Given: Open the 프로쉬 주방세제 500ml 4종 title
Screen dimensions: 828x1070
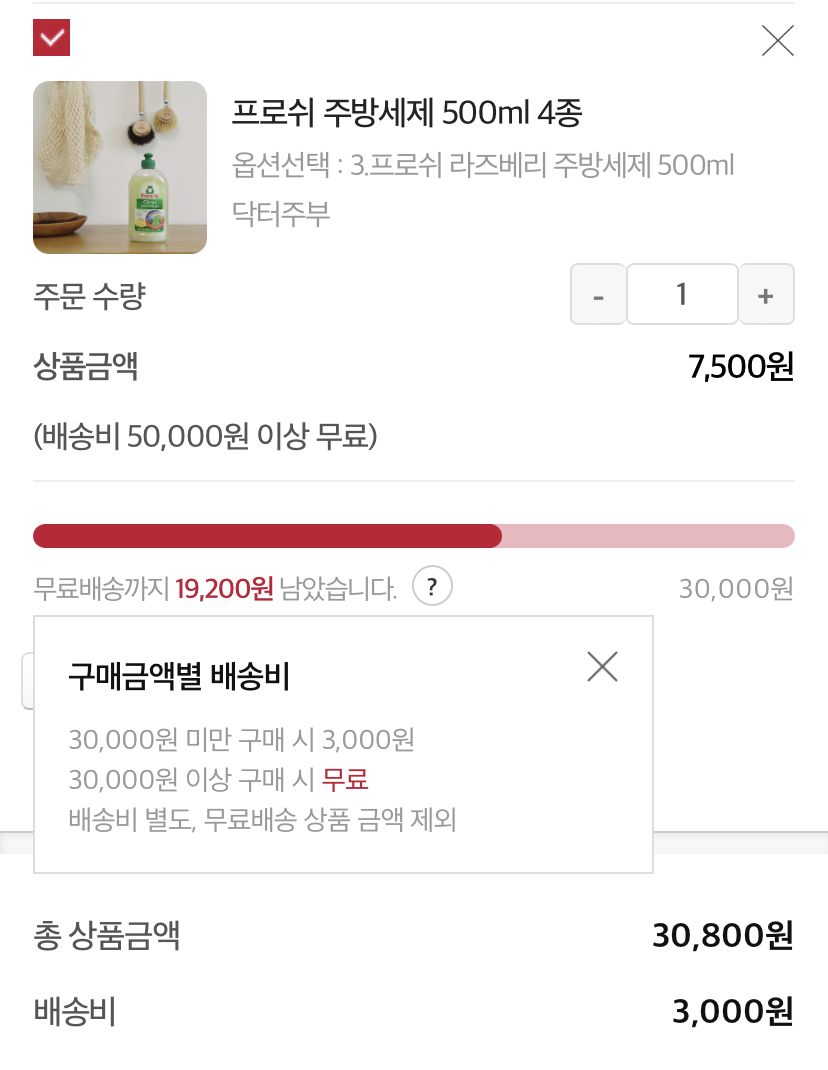Looking at the screenshot, I should pyautogui.click(x=406, y=113).
